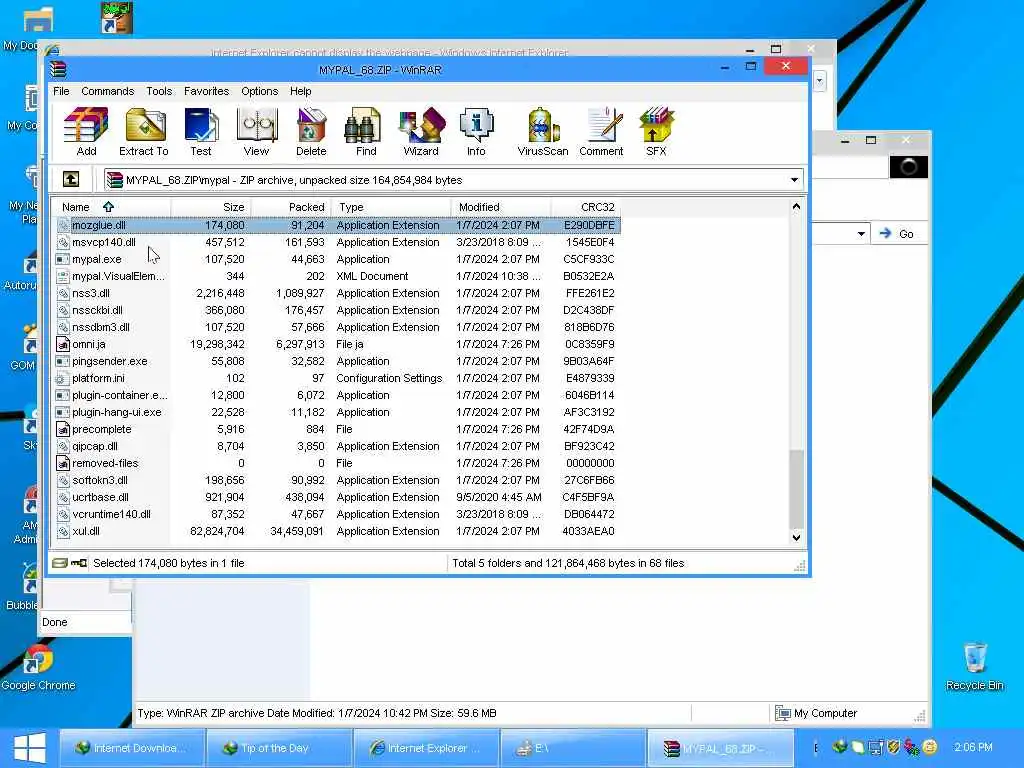Select the omni.ja file icon
Image resolution: width=1024 pixels, height=768 pixels.
pyautogui.click(x=63, y=344)
